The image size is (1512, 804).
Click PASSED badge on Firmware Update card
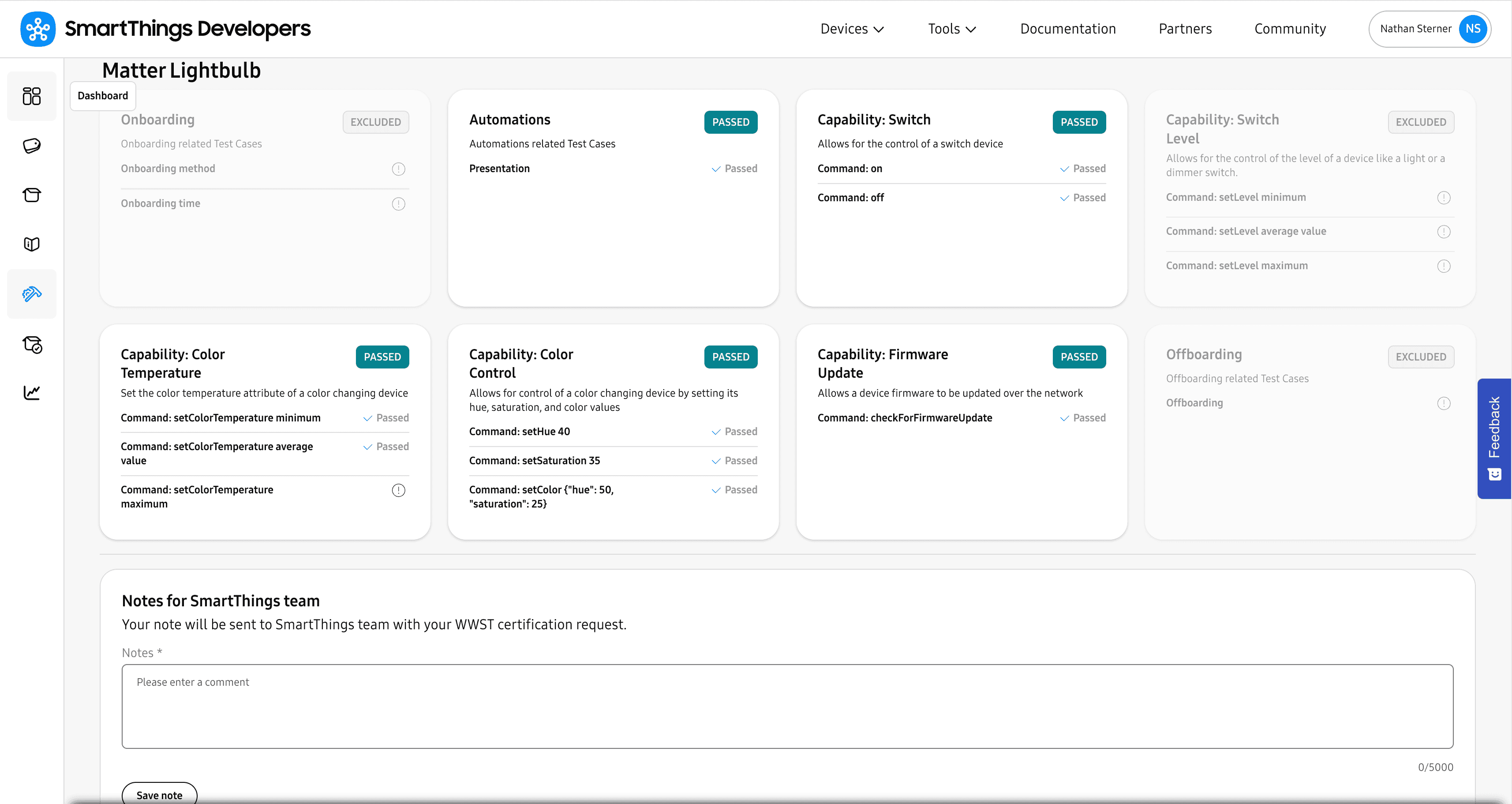[x=1079, y=357]
